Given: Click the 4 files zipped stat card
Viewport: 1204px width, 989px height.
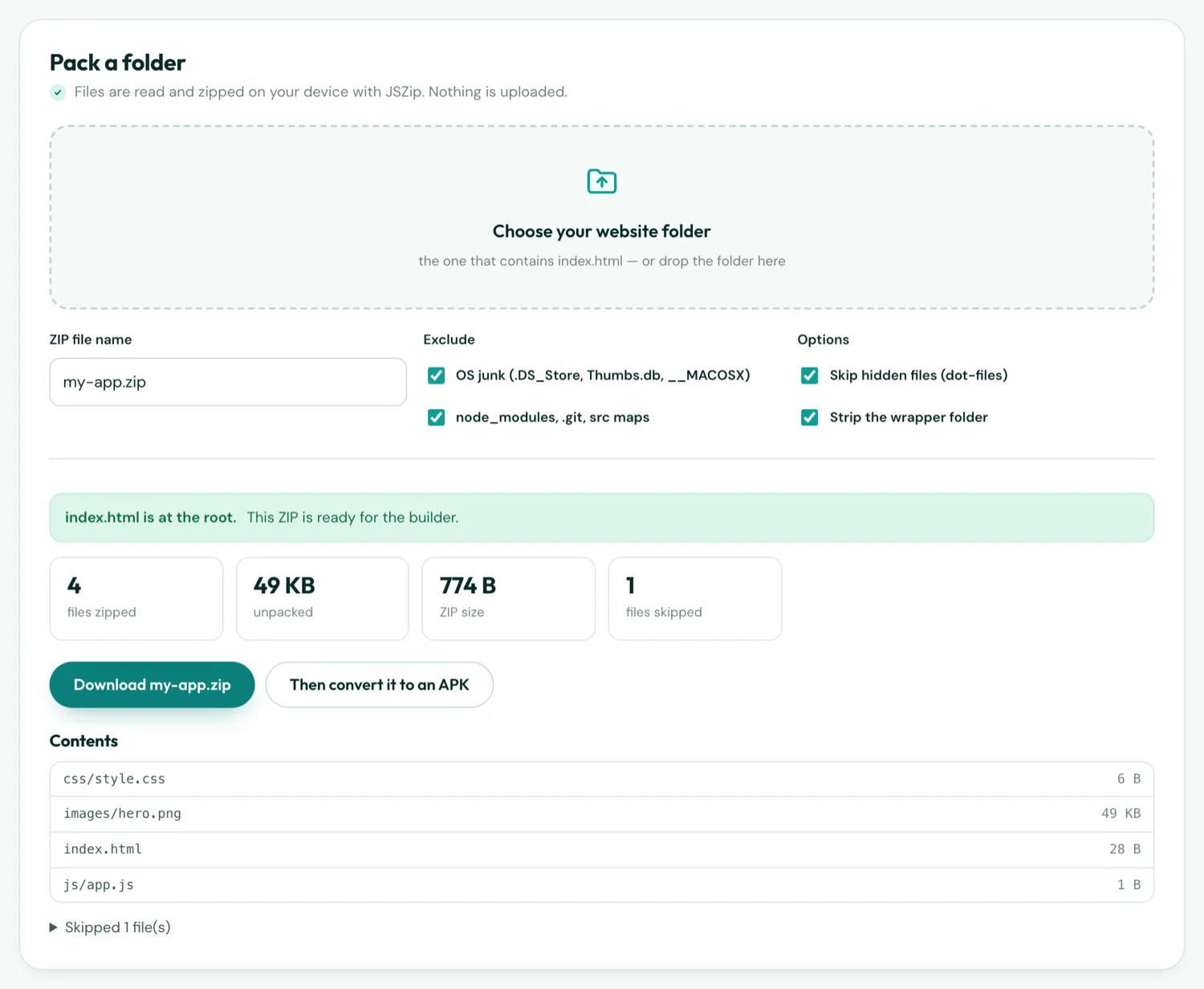Looking at the screenshot, I should pos(136,599).
